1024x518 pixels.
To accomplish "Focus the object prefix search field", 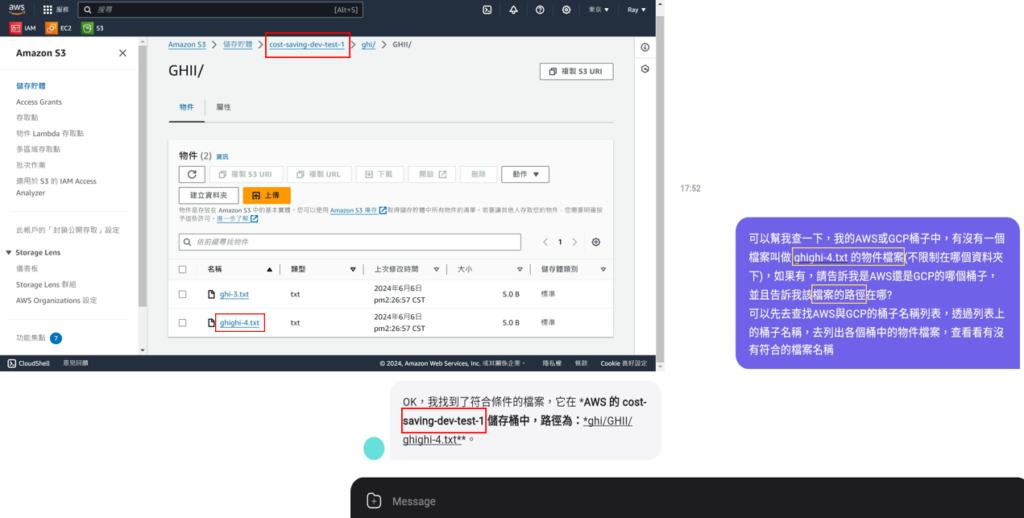I will point(350,242).
